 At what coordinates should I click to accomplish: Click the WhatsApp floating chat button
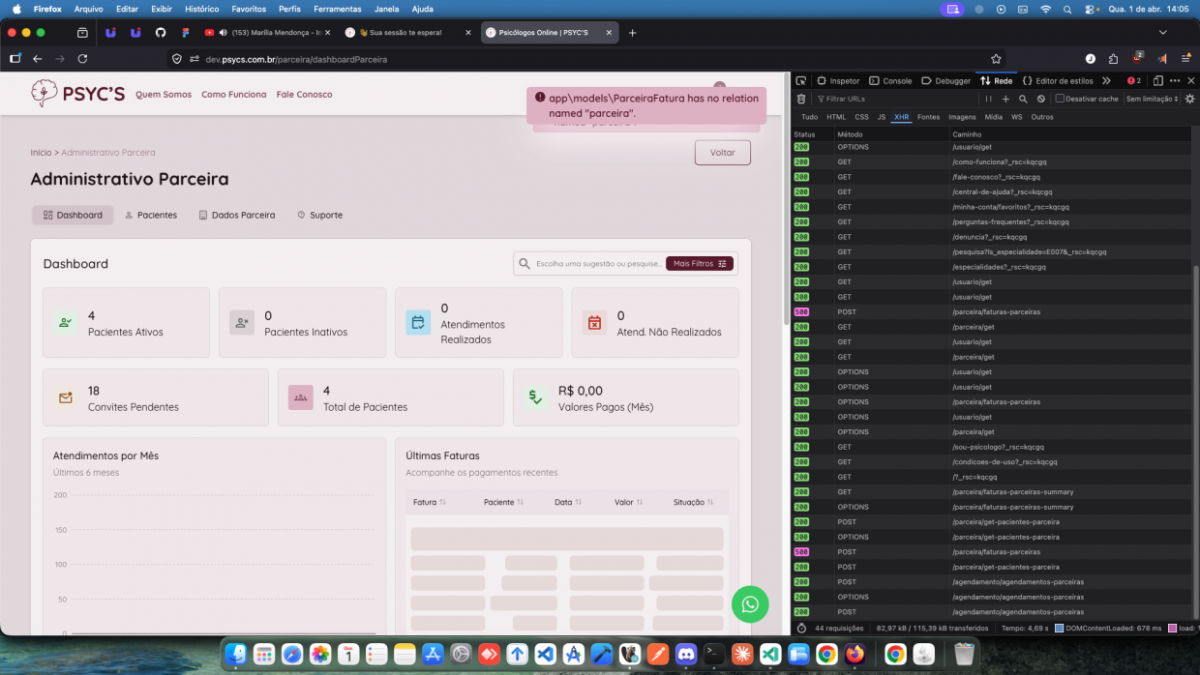tap(750, 604)
